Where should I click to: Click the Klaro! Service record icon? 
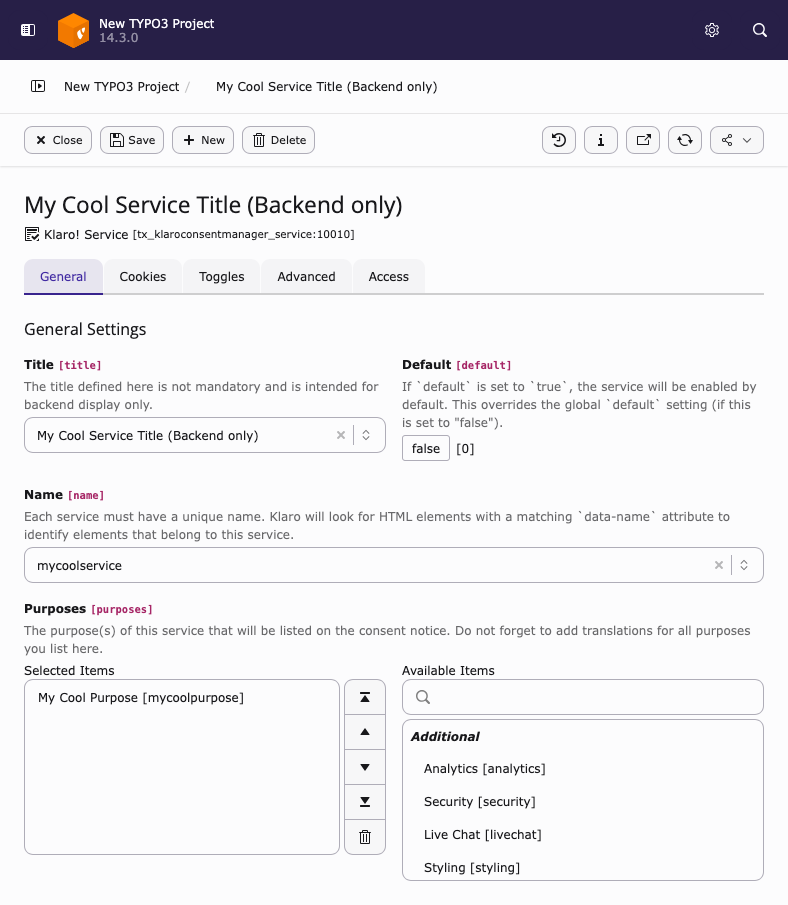[x=32, y=234]
